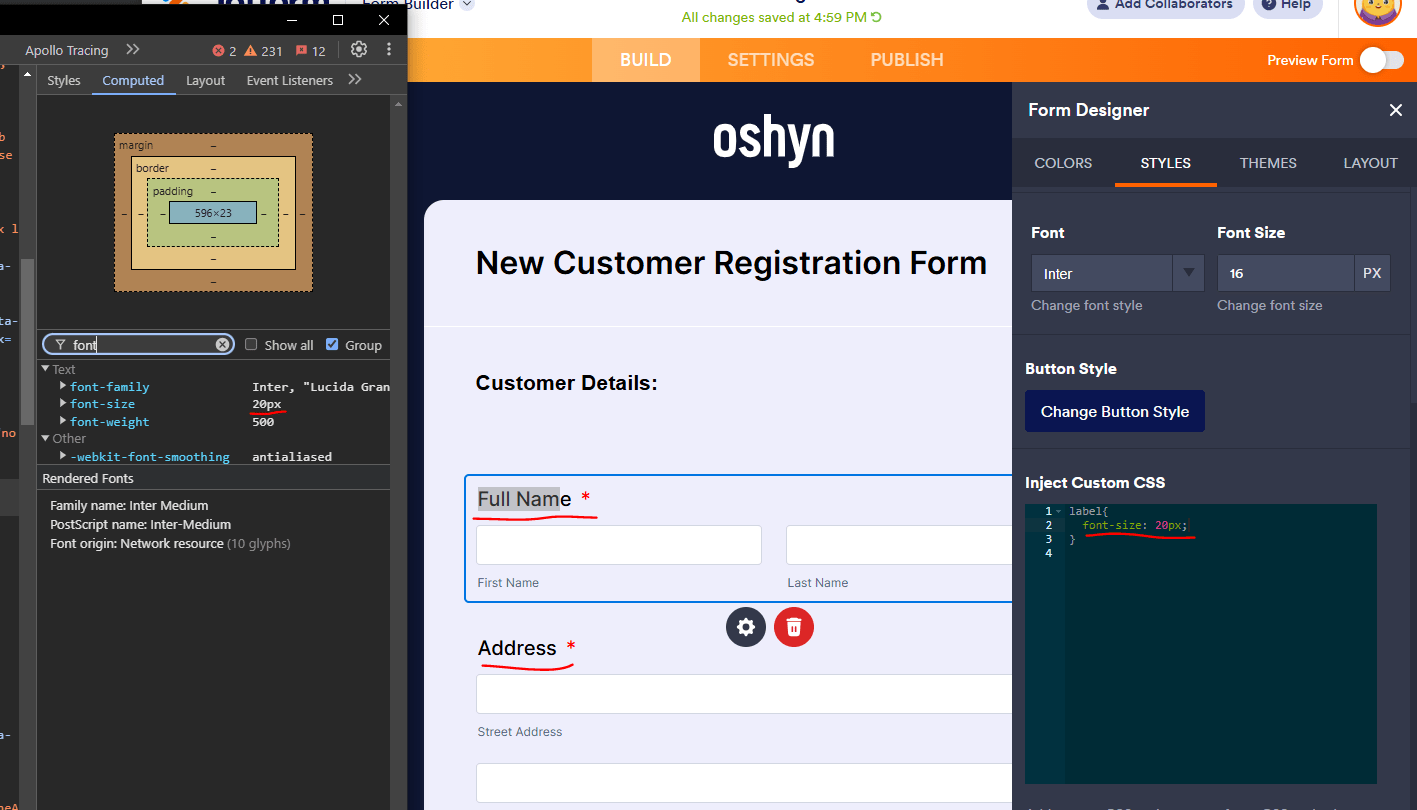The image size is (1417, 810).
Task: Open Layout tab in DevTools
Action: pyautogui.click(x=206, y=80)
